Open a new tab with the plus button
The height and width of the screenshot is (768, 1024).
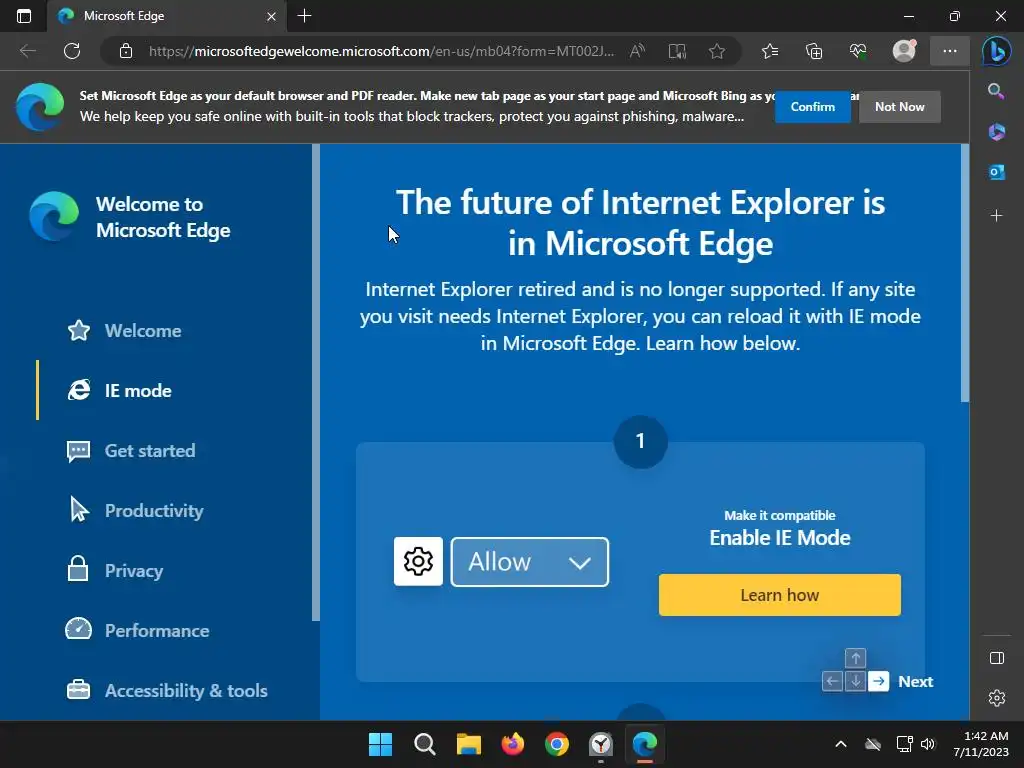(x=304, y=16)
